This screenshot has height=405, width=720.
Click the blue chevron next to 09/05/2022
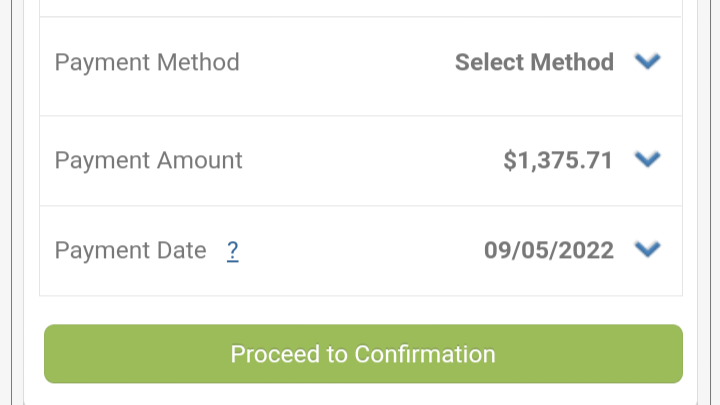(647, 249)
